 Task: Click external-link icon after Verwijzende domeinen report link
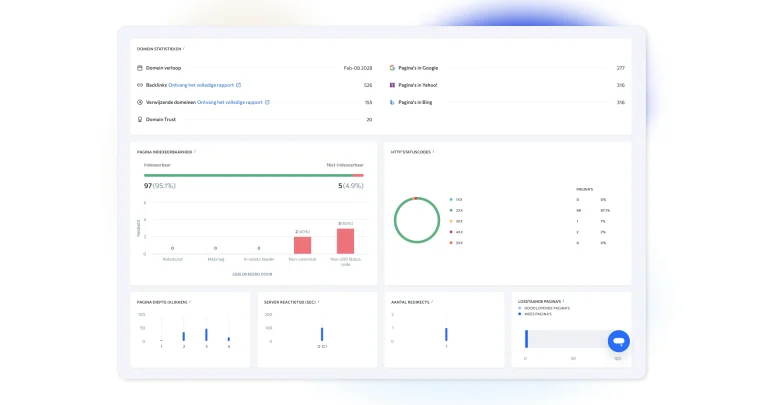267,102
